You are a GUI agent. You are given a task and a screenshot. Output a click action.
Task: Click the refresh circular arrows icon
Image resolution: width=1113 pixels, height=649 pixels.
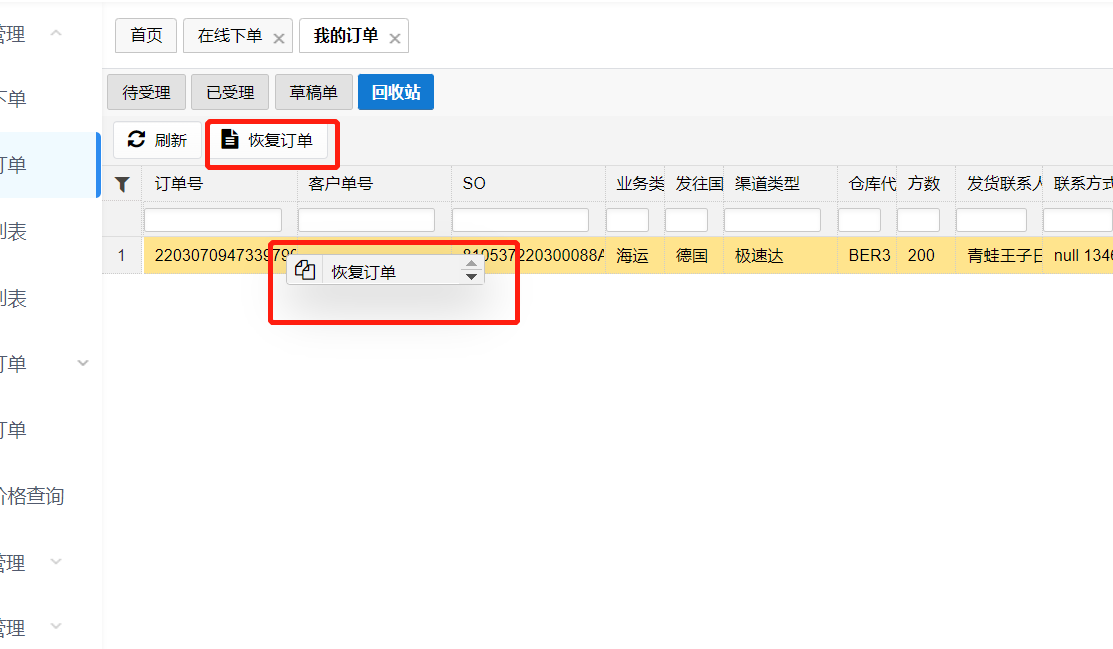coord(136,139)
